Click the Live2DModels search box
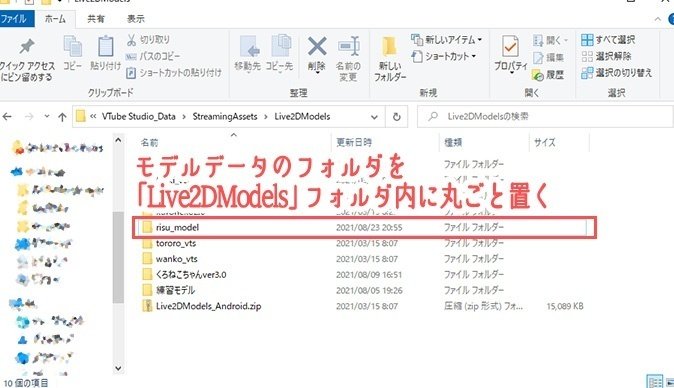This screenshot has width=674, height=388. [x=545, y=116]
